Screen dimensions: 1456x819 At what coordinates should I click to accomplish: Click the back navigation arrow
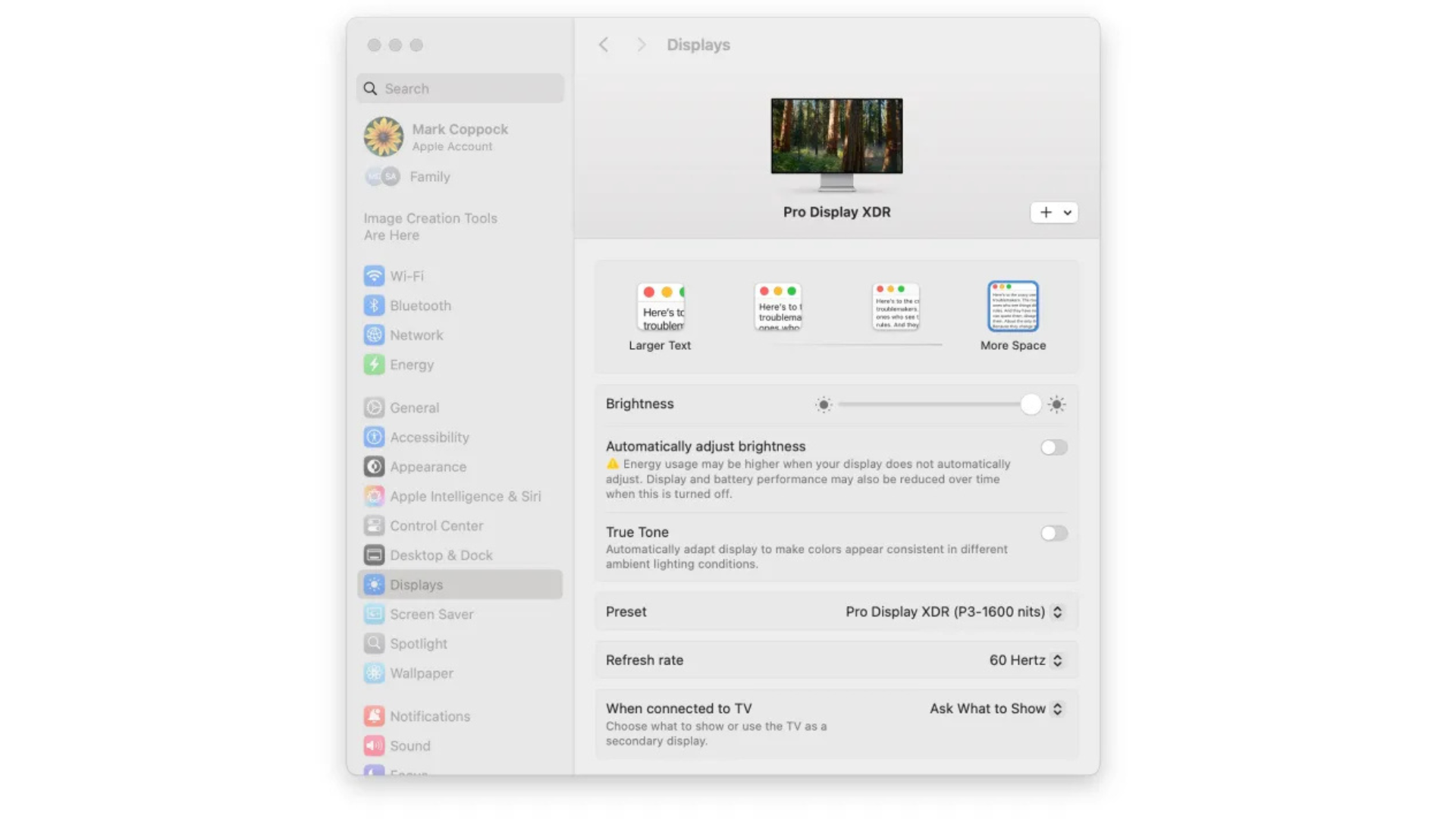pyautogui.click(x=604, y=45)
